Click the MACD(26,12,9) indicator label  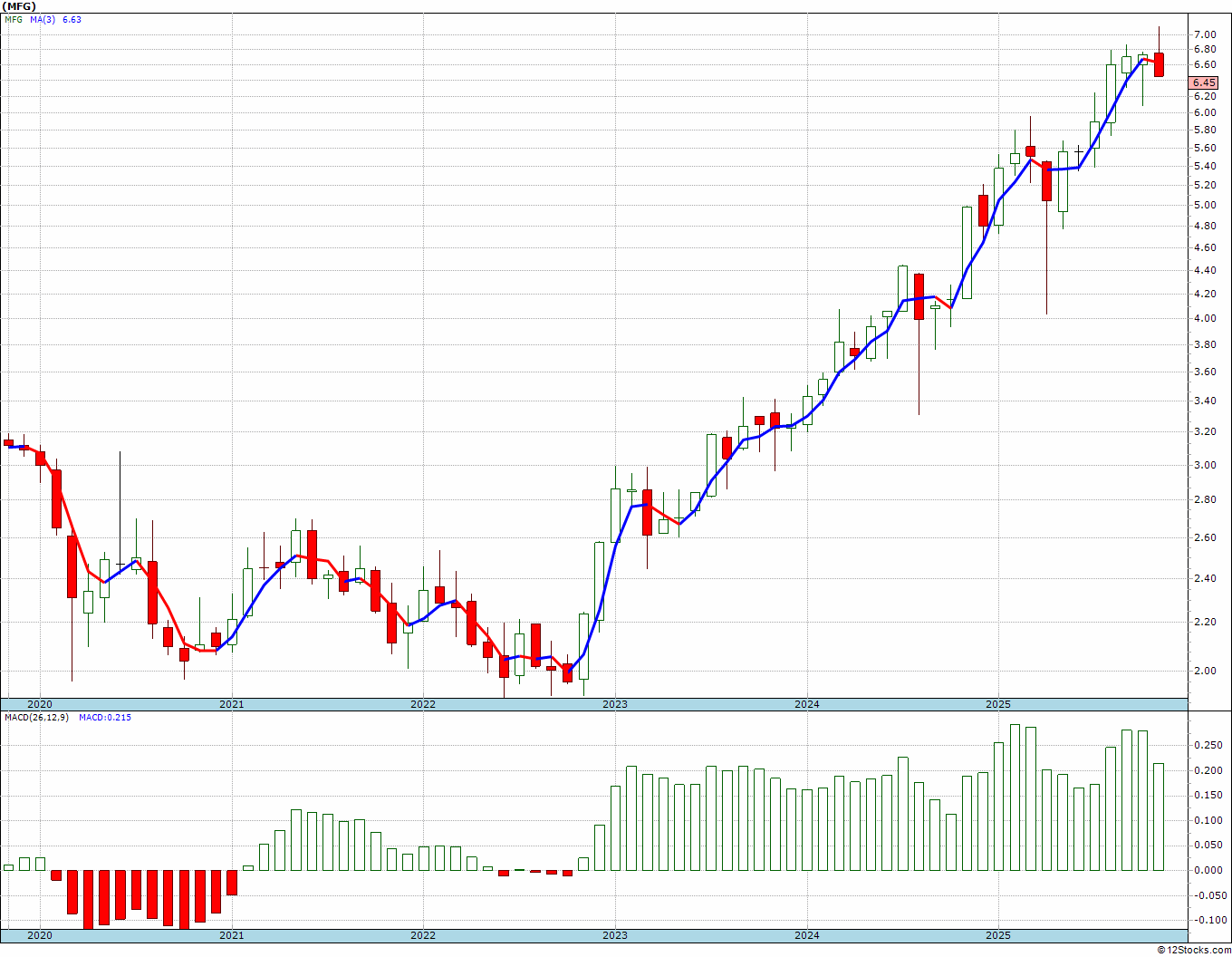click(x=36, y=717)
